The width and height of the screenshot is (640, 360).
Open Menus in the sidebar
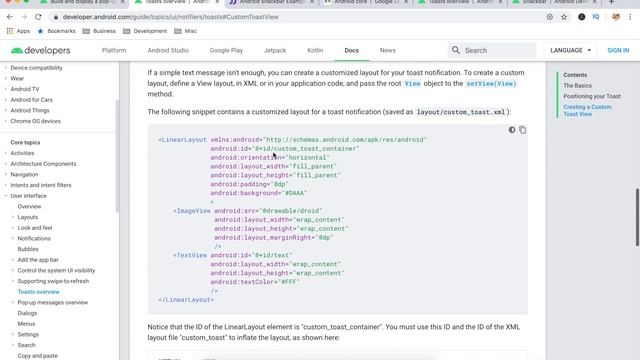[26, 324]
